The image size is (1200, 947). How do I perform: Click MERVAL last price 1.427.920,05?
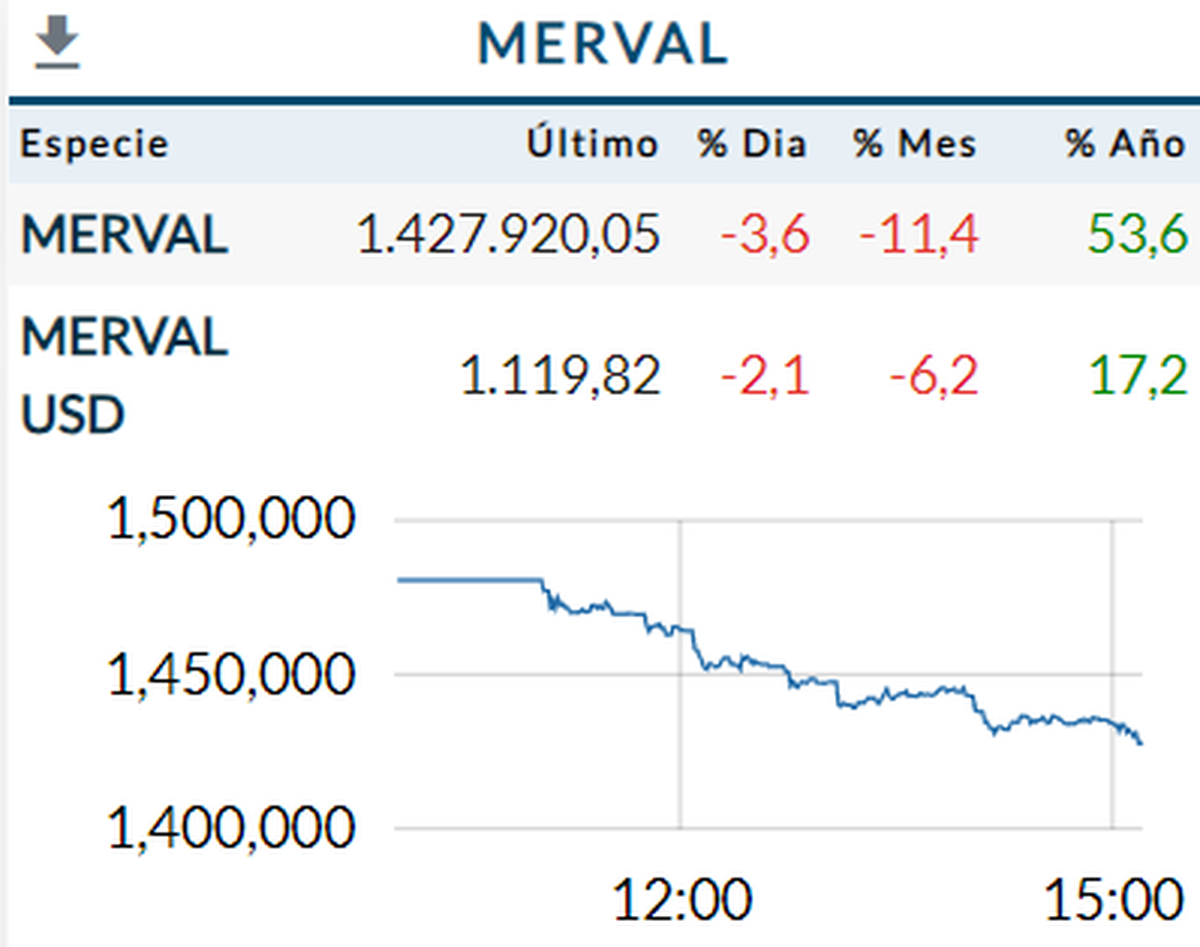tap(509, 236)
